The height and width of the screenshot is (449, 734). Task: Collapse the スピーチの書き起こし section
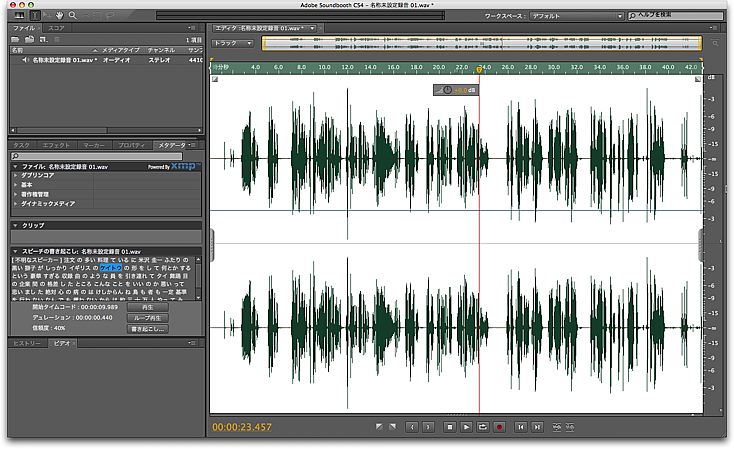[15, 250]
